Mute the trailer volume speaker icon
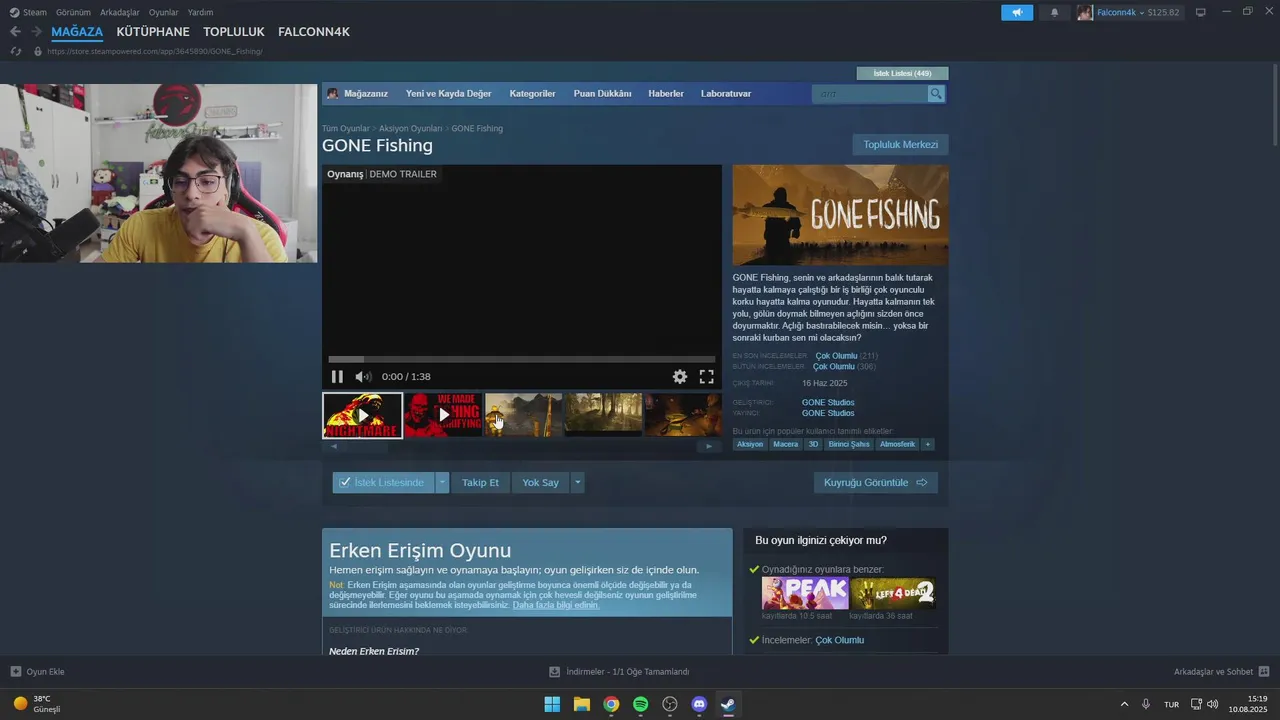 [x=363, y=377]
